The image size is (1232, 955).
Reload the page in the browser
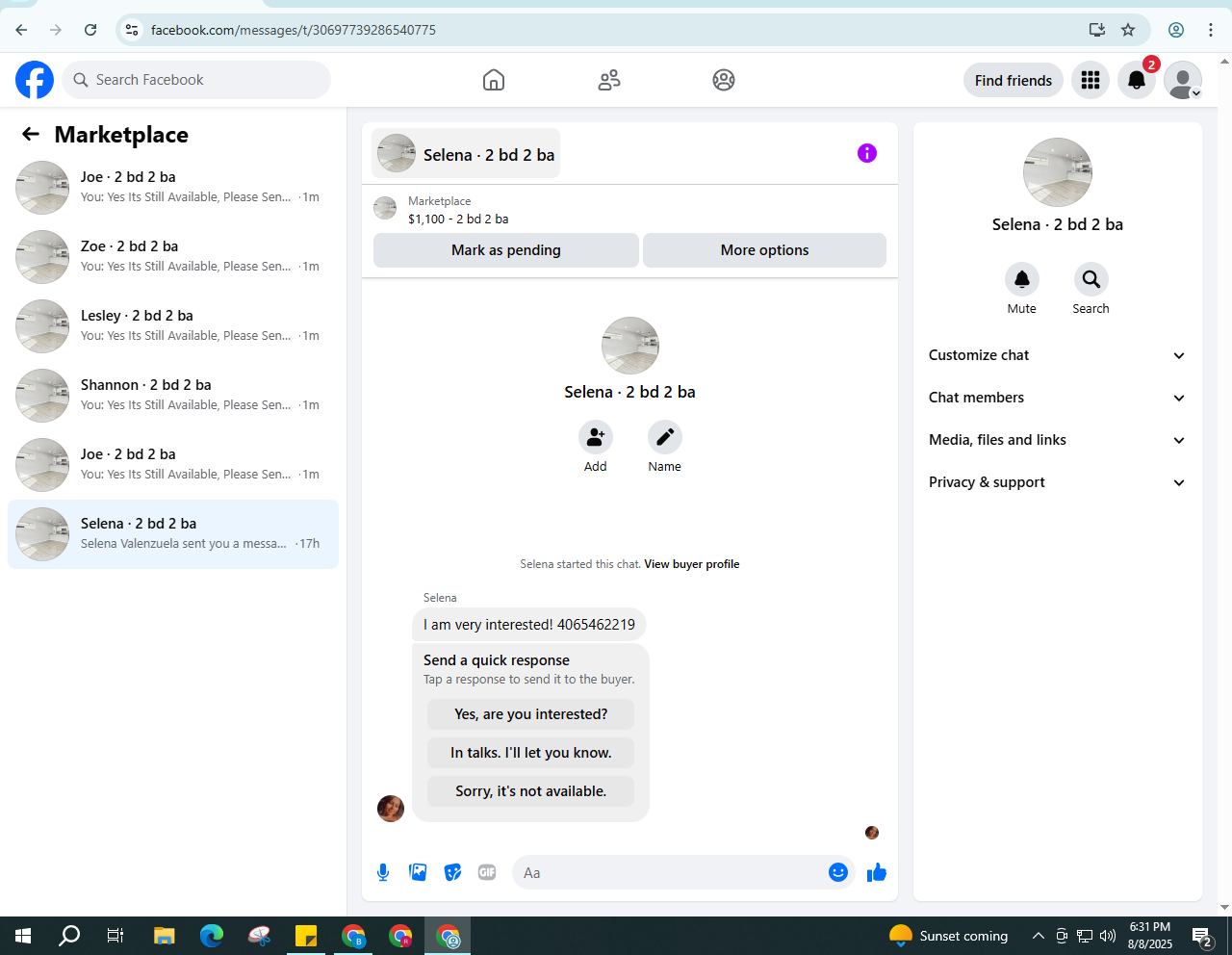(90, 30)
